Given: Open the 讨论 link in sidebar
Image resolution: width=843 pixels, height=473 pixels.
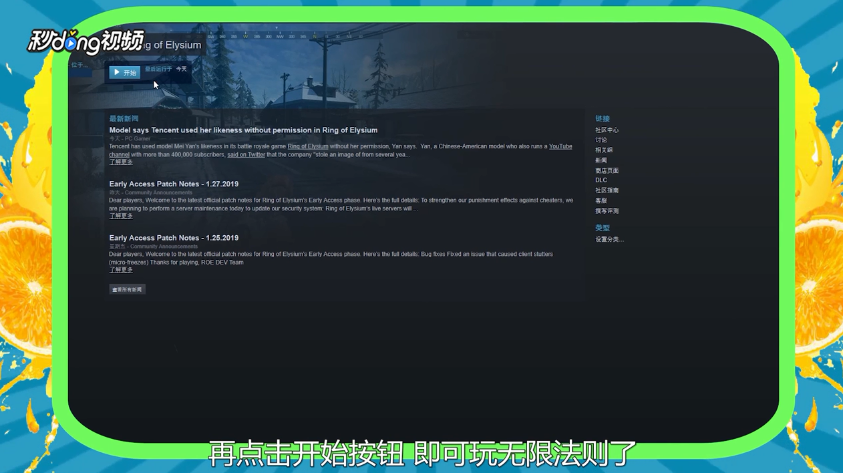Looking at the screenshot, I should point(601,140).
